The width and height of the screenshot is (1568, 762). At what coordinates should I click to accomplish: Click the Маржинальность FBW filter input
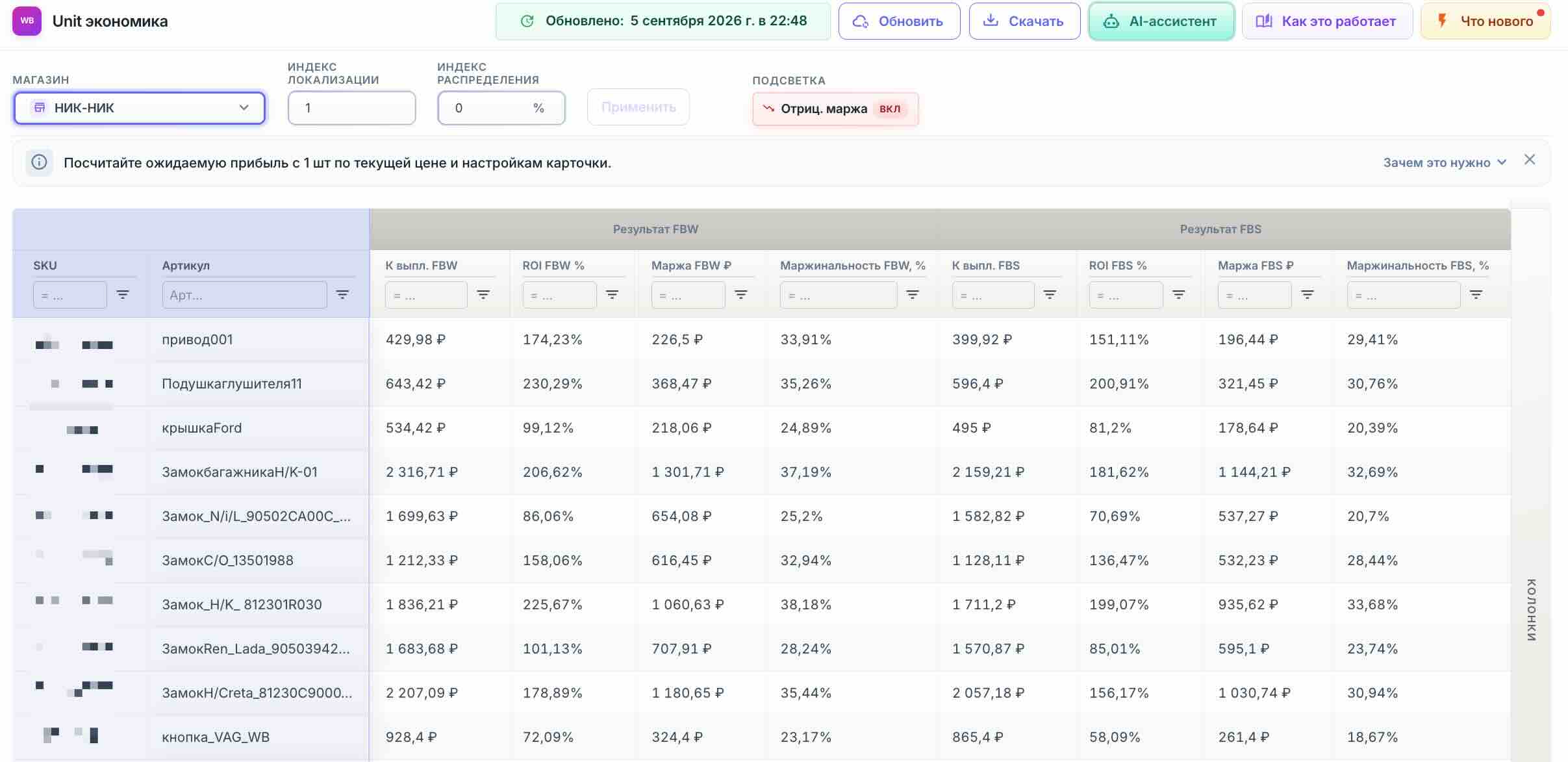839,295
